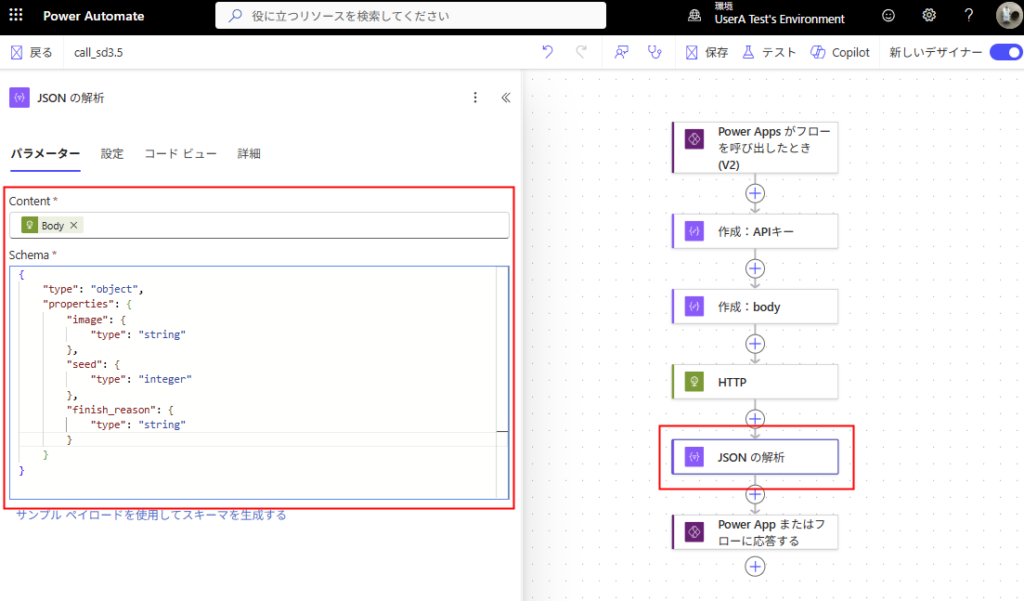Viewport: 1024px width, 601px height.
Task: Toggle the 新しいデザイナー switch
Action: [1005, 52]
